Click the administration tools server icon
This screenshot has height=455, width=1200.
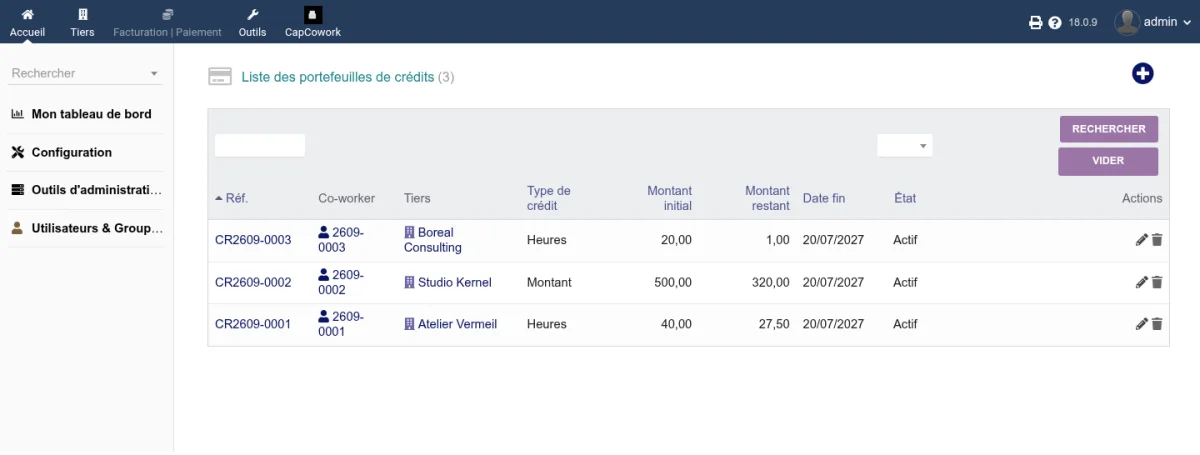(x=17, y=190)
